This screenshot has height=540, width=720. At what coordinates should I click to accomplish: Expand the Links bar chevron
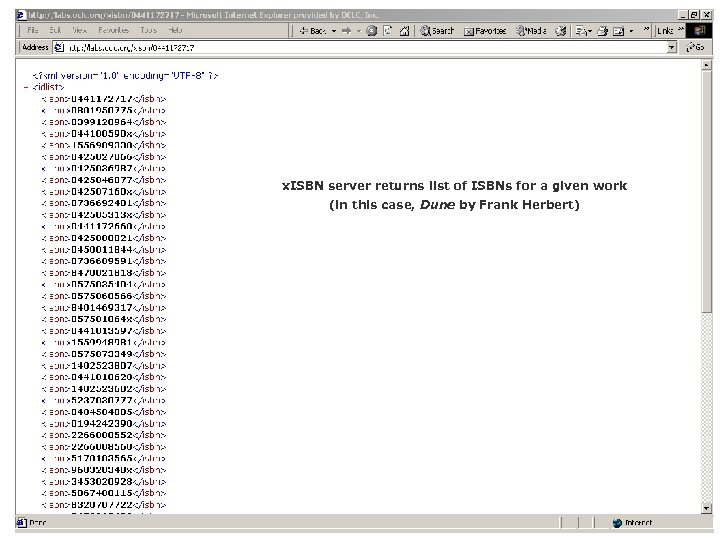(681, 29)
